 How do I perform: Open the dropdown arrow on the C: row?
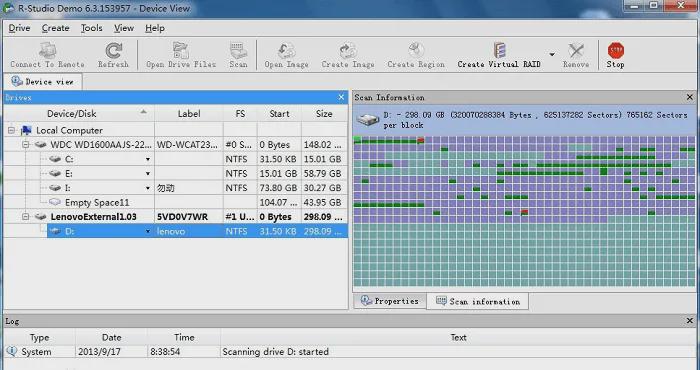pos(148,159)
